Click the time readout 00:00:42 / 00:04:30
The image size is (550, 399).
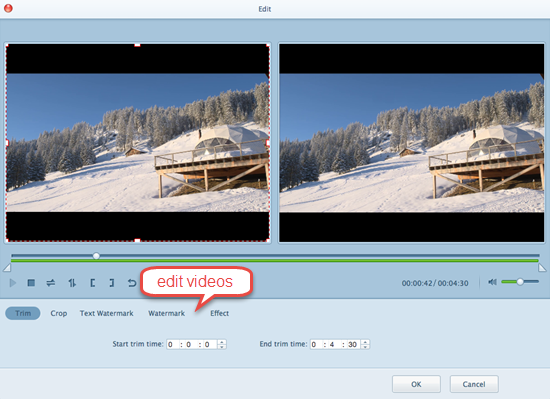pos(435,283)
